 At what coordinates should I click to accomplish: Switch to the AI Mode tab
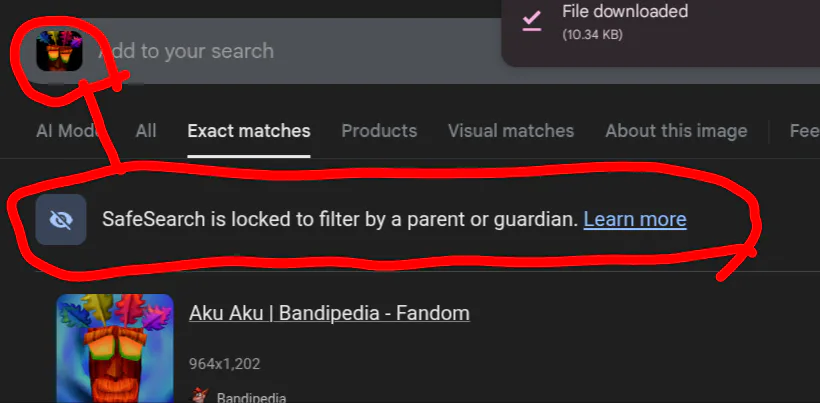tap(71, 131)
